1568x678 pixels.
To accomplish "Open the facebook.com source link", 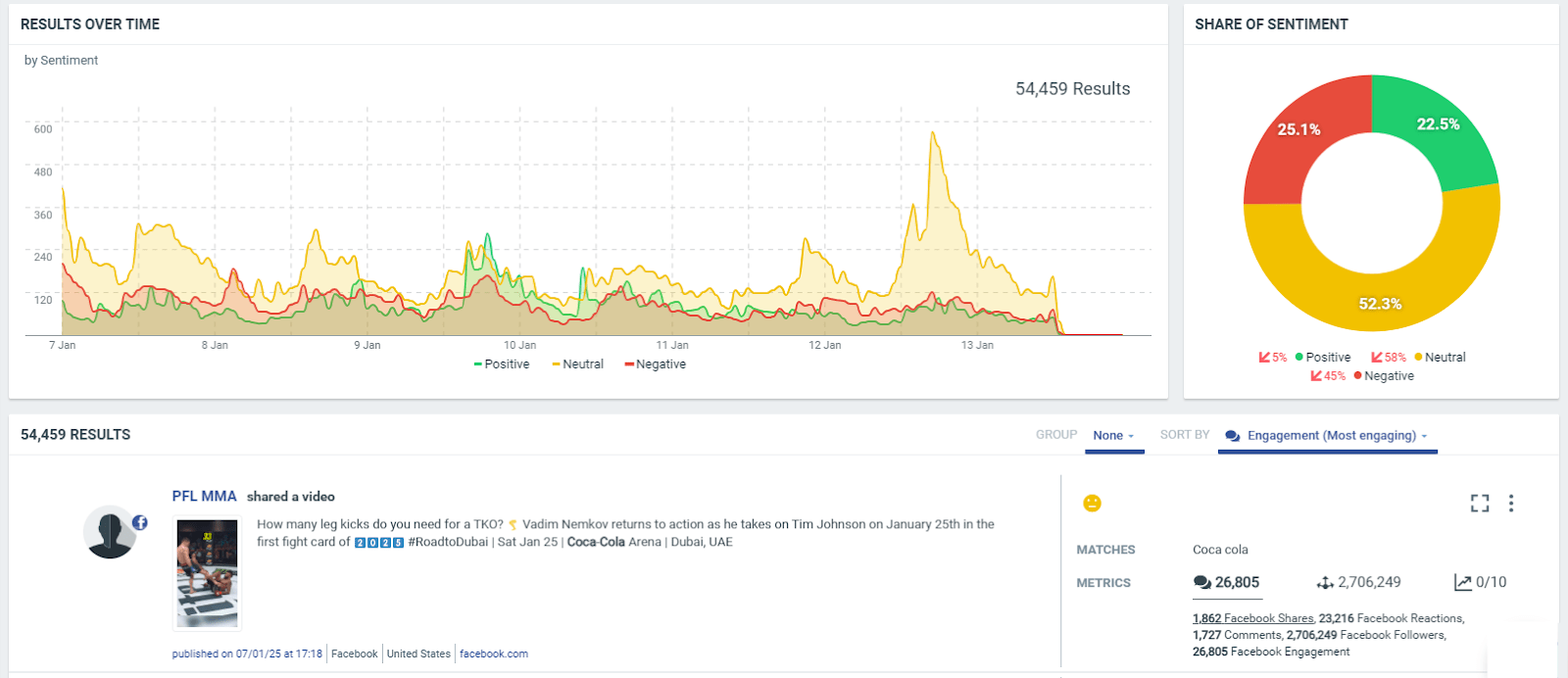I will [494, 654].
